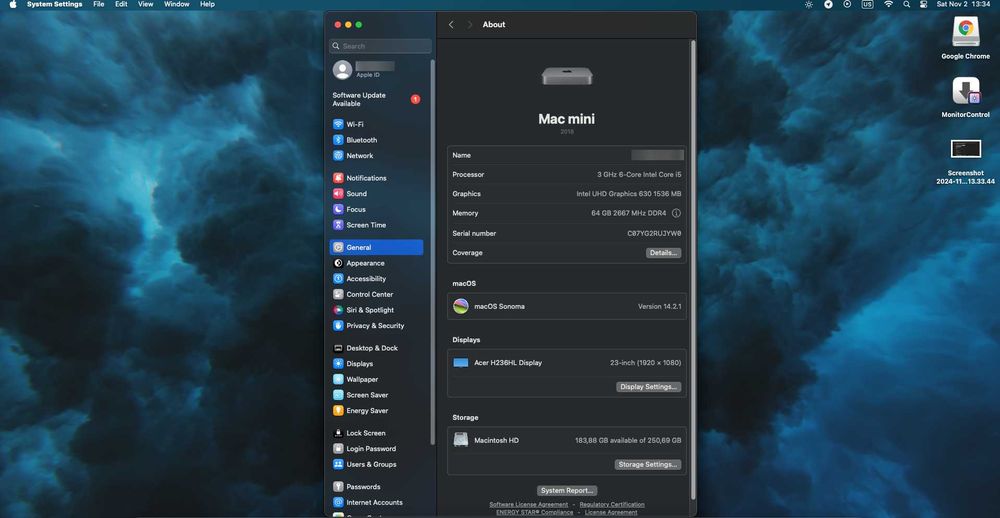Open Apple ID account entry
1000x518 pixels.
(x=376, y=70)
